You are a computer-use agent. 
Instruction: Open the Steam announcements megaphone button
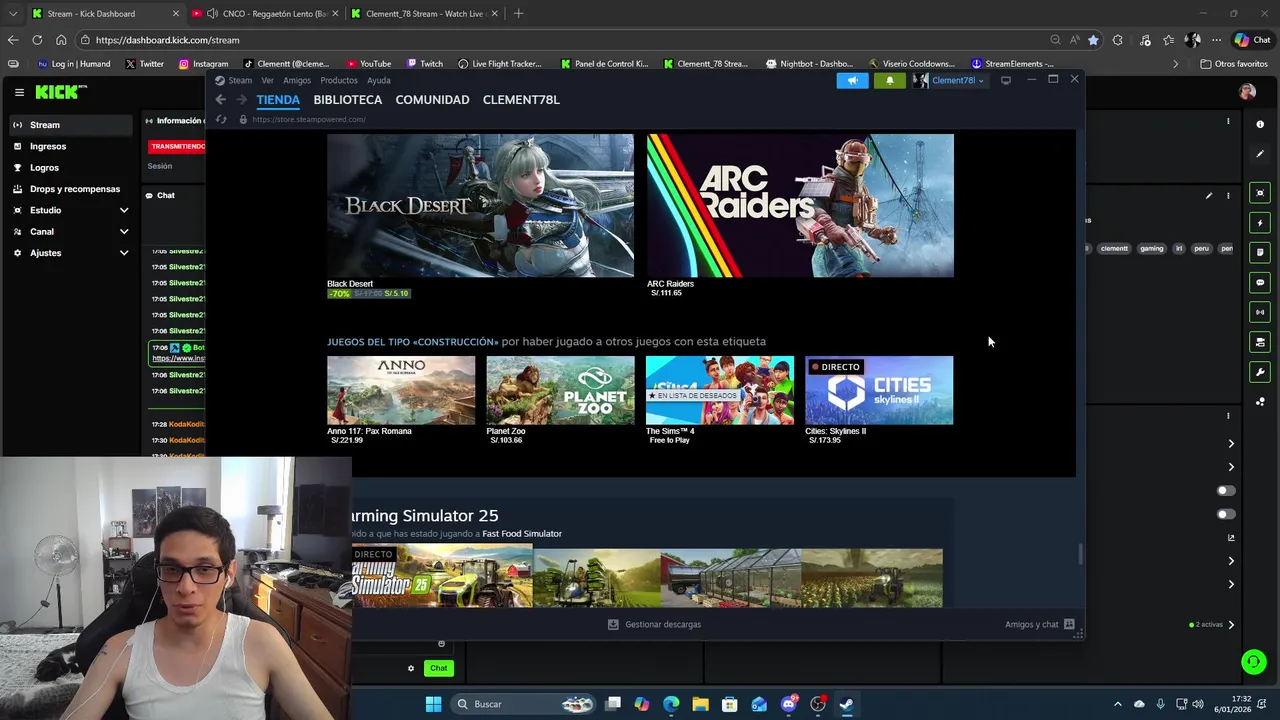pyautogui.click(x=852, y=80)
